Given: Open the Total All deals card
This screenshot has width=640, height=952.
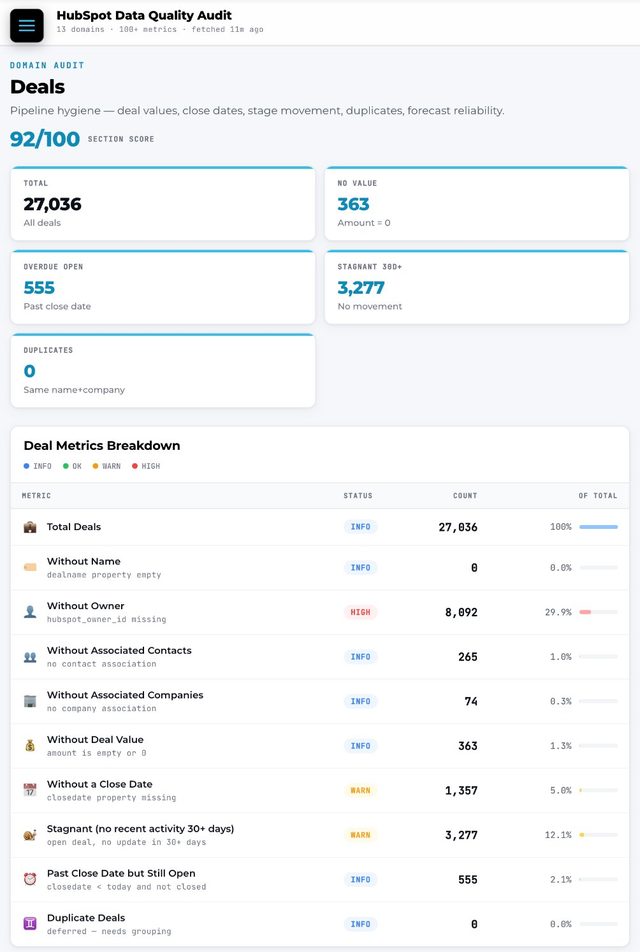Looking at the screenshot, I should 163,203.
